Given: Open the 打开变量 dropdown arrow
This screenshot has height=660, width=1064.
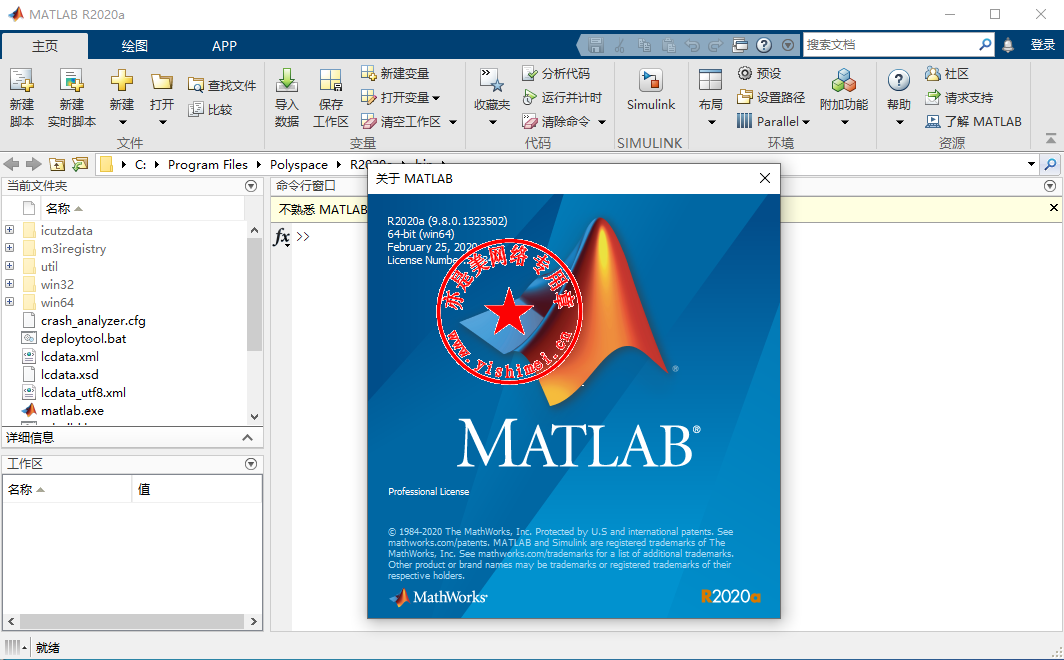Looking at the screenshot, I should coord(436,98).
